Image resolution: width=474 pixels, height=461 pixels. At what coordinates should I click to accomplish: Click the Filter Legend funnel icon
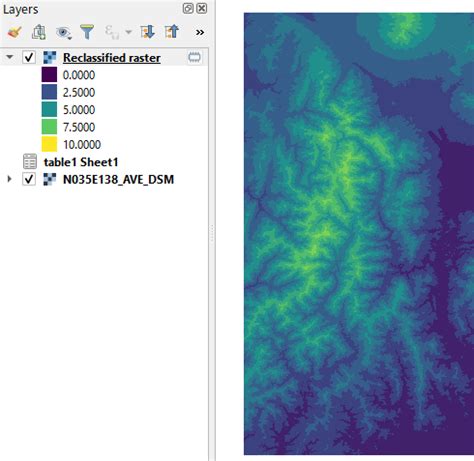87,32
